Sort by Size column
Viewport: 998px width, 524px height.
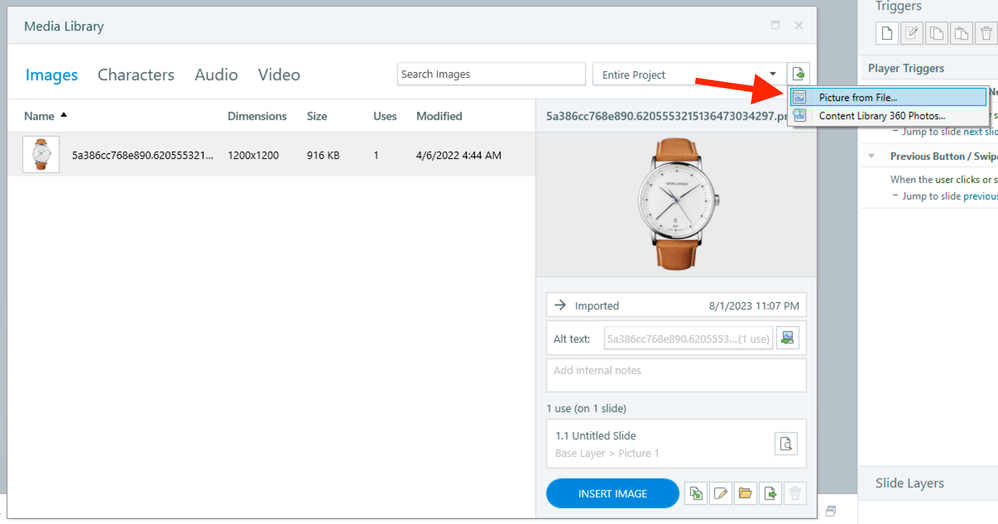(x=317, y=116)
